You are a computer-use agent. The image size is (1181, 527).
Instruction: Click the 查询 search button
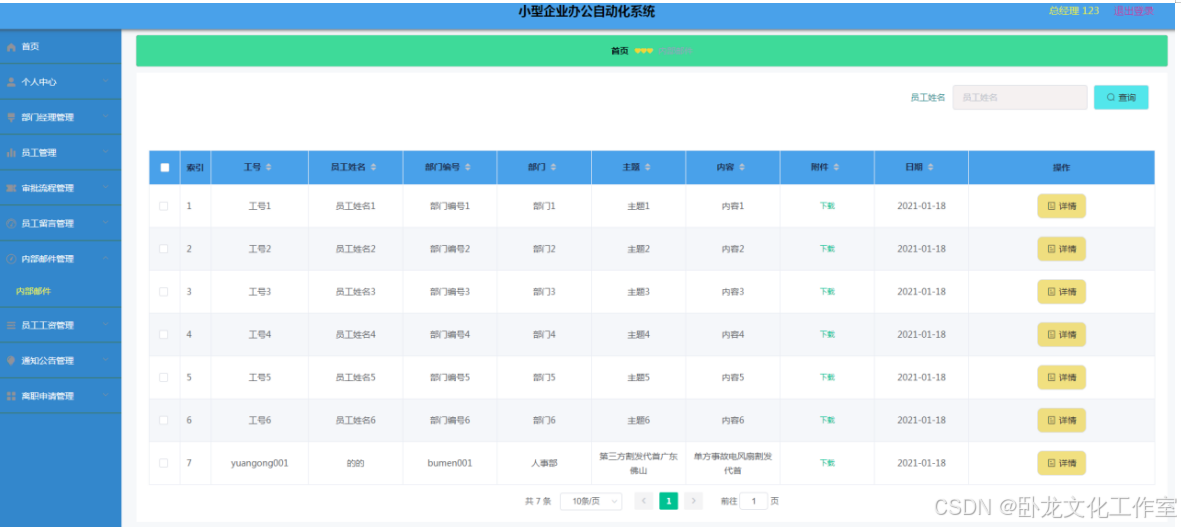(x=1121, y=98)
